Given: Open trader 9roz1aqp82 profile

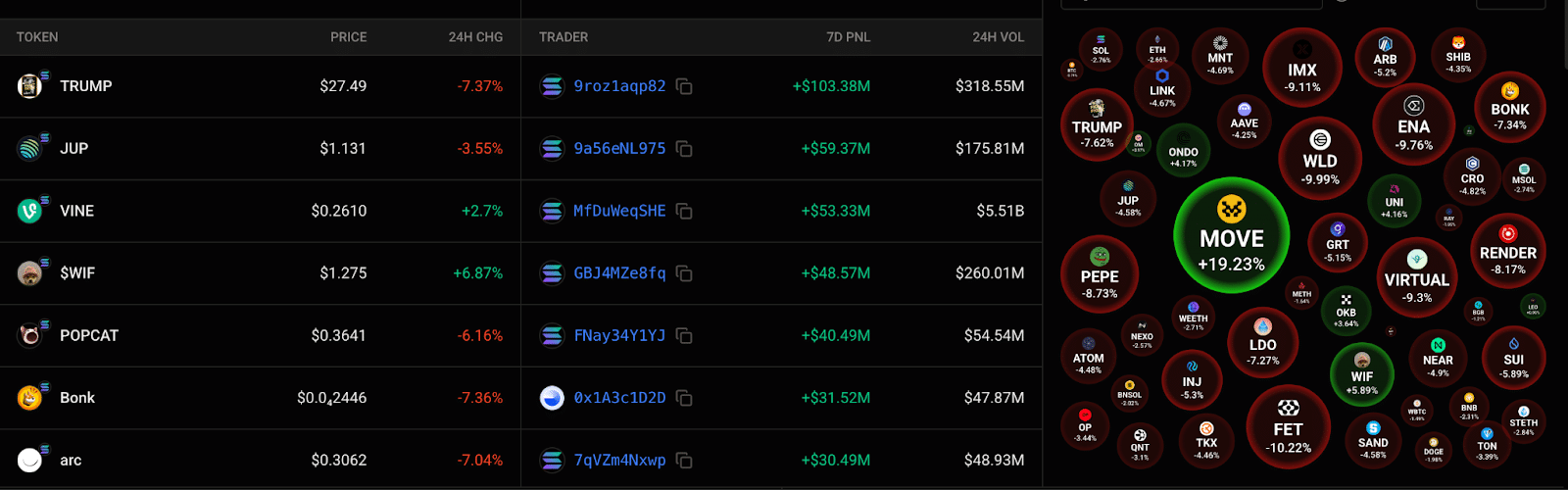Looking at the screenshot, I should (x=619, y=86).
